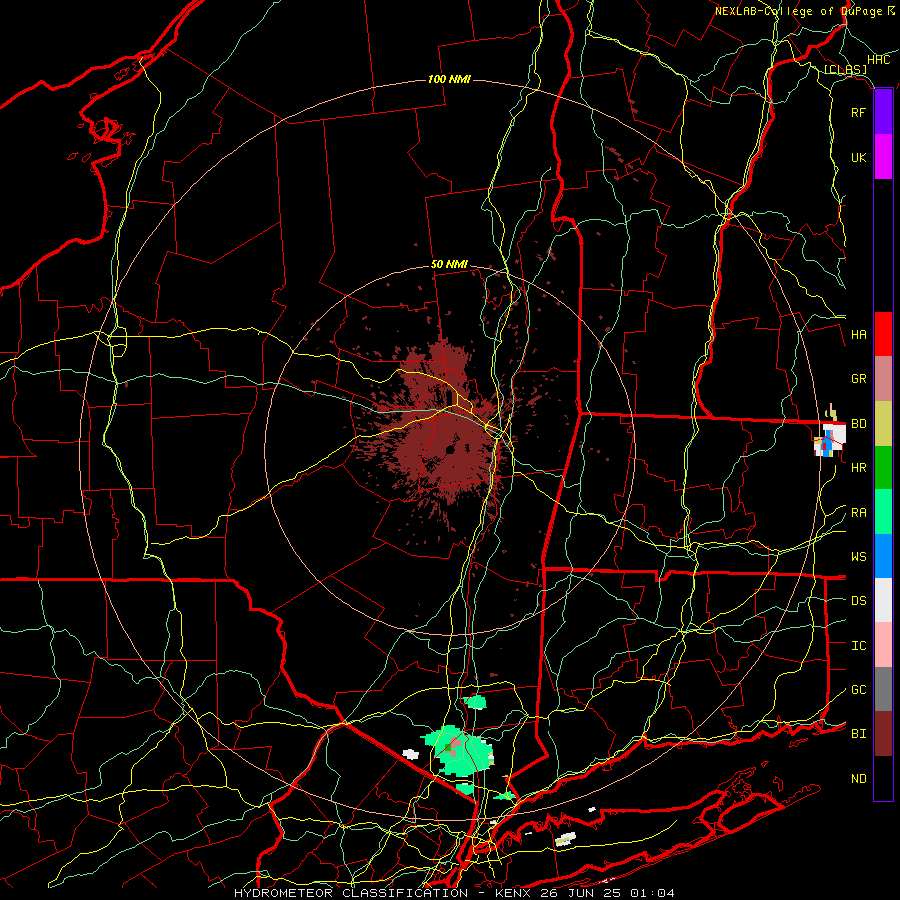The height and width of the screenshot is (900, 900).
Task: Choose the light pink IC legend swatch
Action: pos(883,645)
